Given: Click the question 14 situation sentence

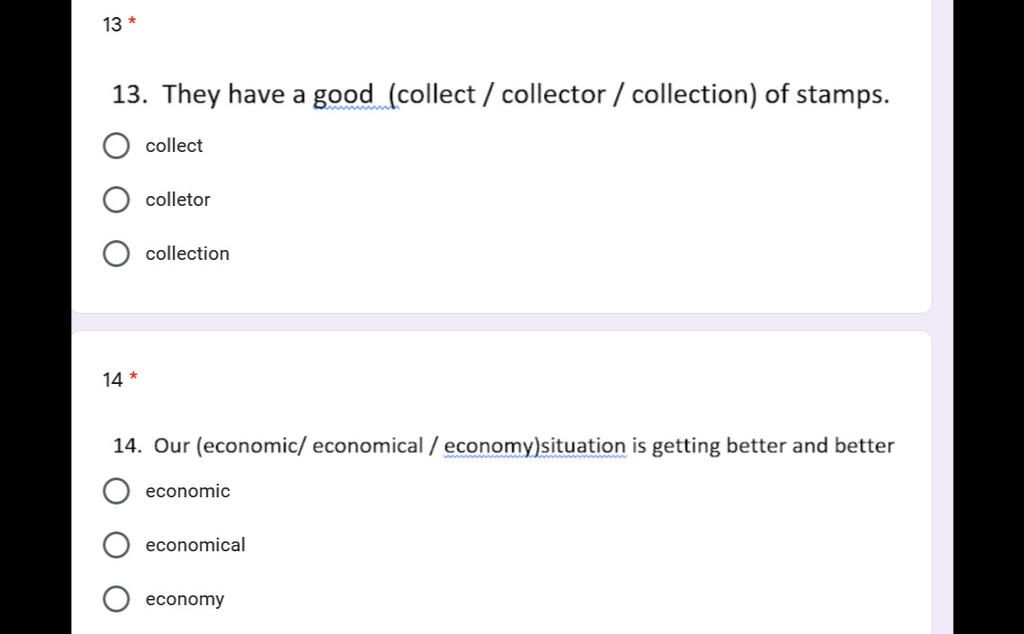Looking at the screenshot, I should click(504, 446).
